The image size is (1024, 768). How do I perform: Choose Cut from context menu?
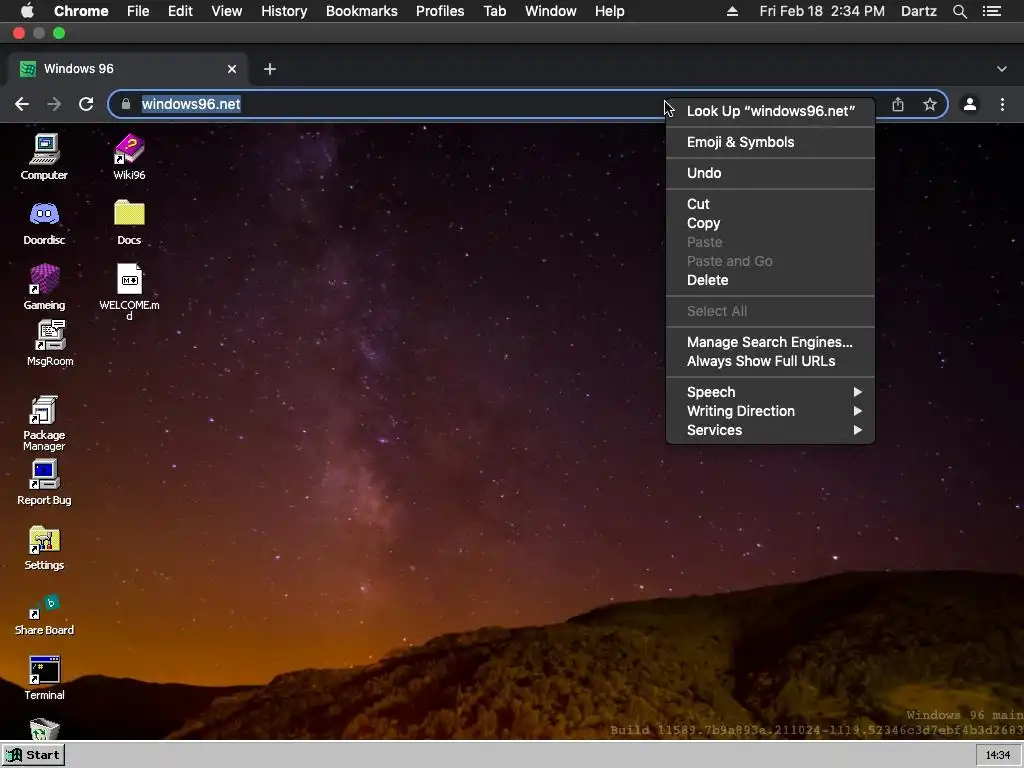click(x=771, y=204)
